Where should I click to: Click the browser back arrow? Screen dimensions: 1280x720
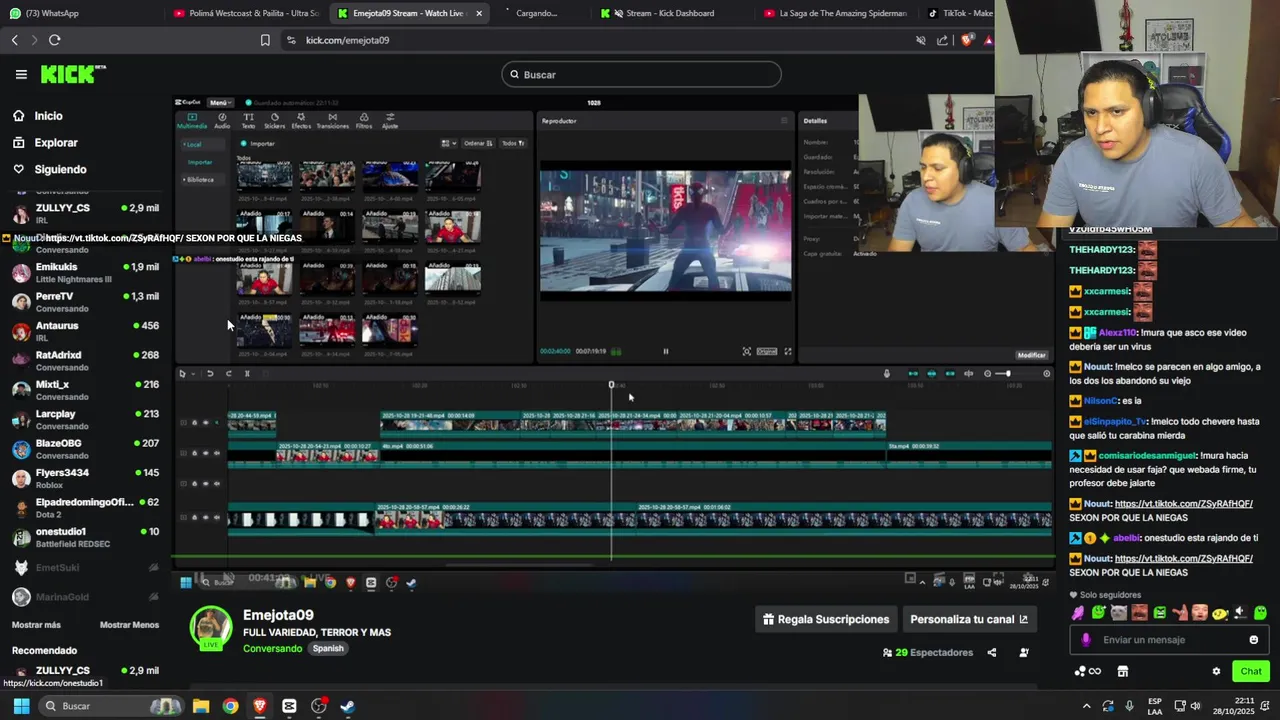click(14, 40)
